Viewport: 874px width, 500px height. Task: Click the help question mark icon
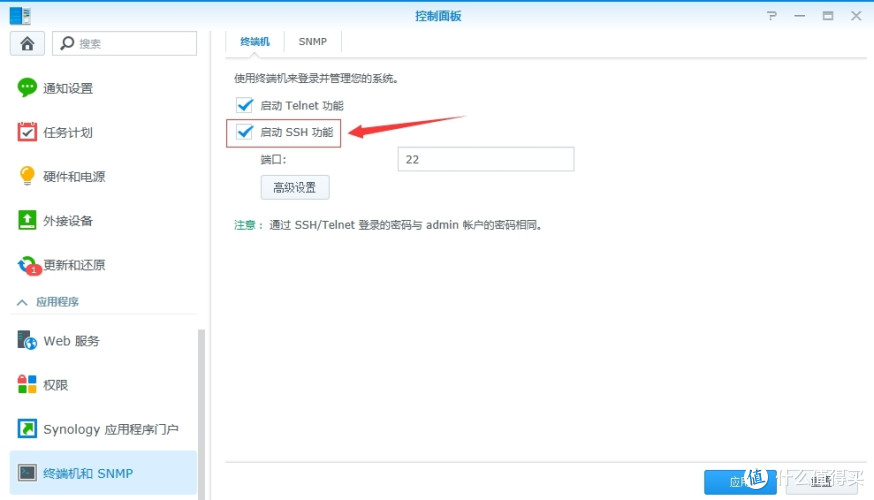[x=771, y=16]
